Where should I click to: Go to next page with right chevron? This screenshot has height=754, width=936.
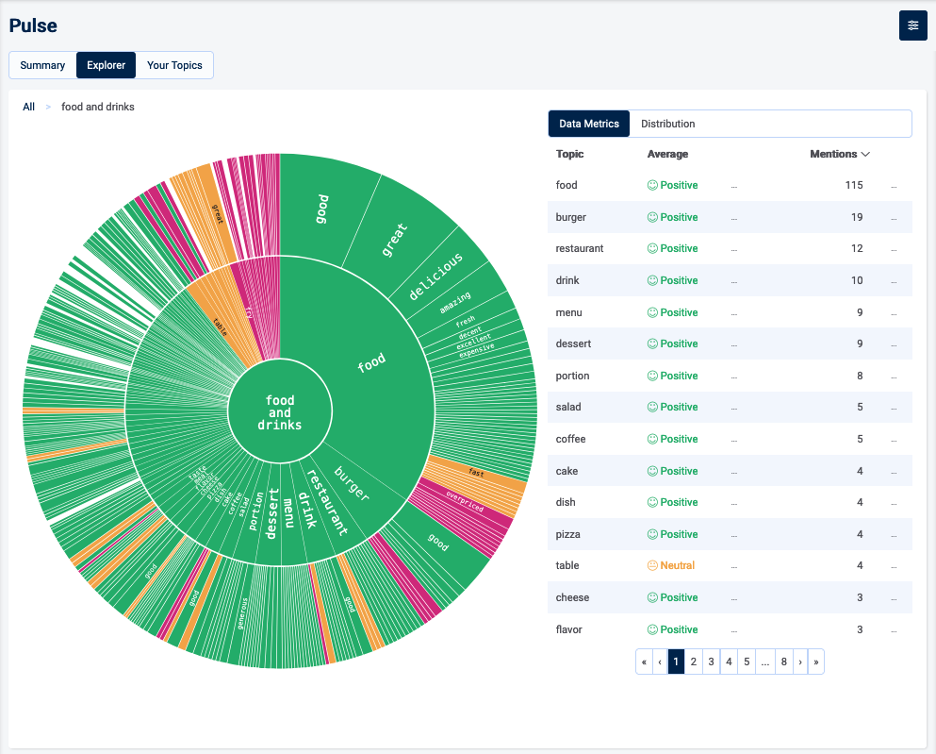click(800, 661)
